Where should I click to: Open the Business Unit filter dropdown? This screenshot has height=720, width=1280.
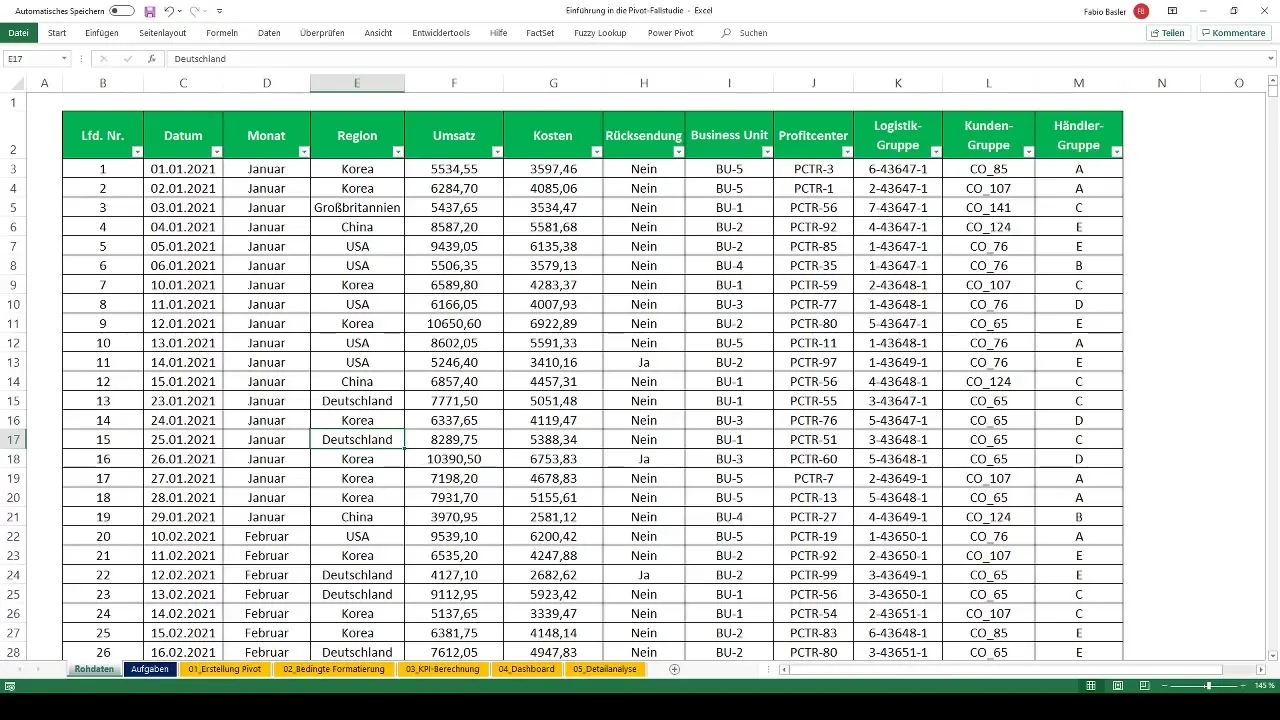(x=767, y=152)
